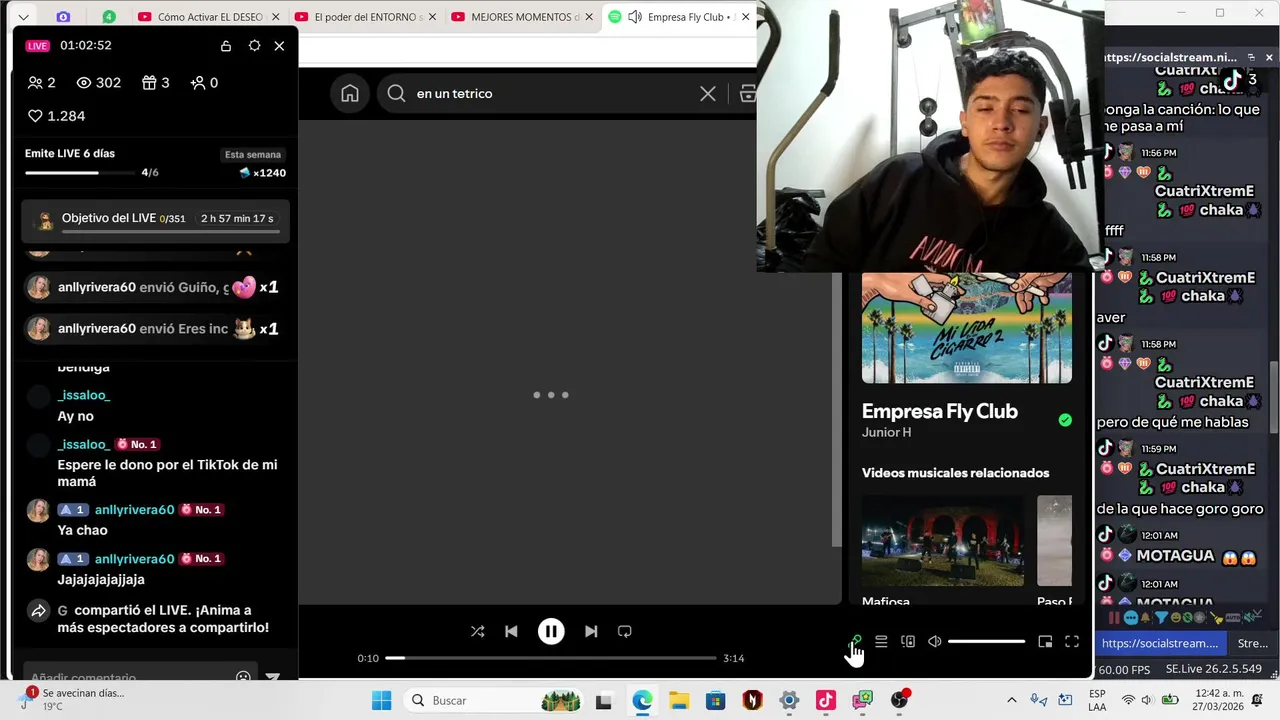
Task: Clear the Spotify search text
Action: (x=708, y=93)
